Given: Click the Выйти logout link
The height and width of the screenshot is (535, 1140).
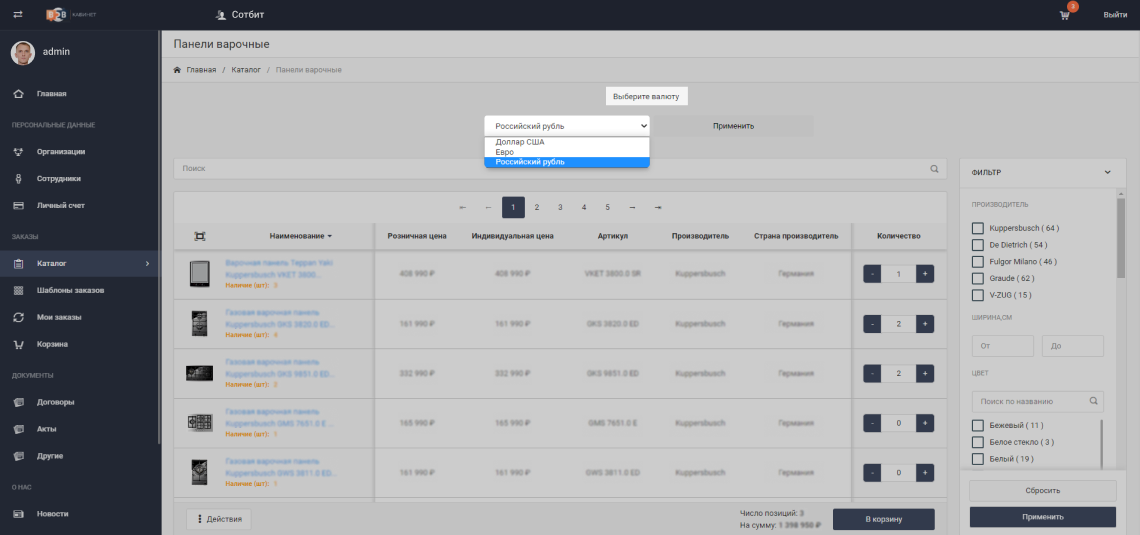Looking at the screenshot, I should [x=1115, y=15].
